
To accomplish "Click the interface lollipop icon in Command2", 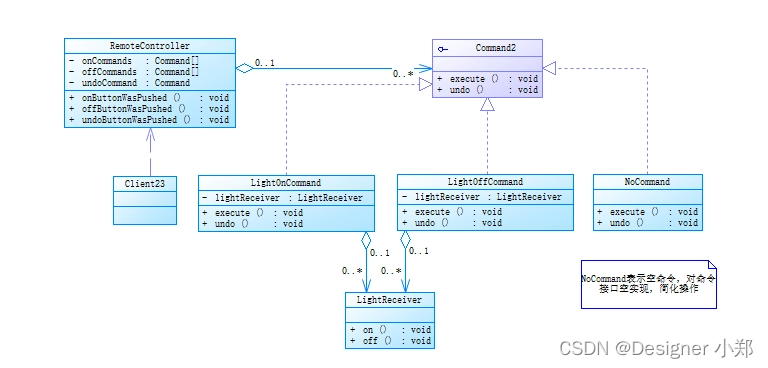I will click(443, 49).
